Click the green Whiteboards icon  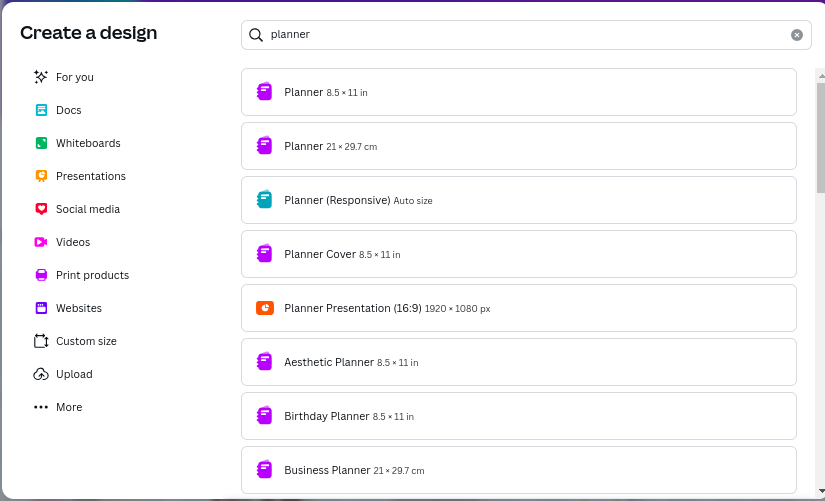41,143
